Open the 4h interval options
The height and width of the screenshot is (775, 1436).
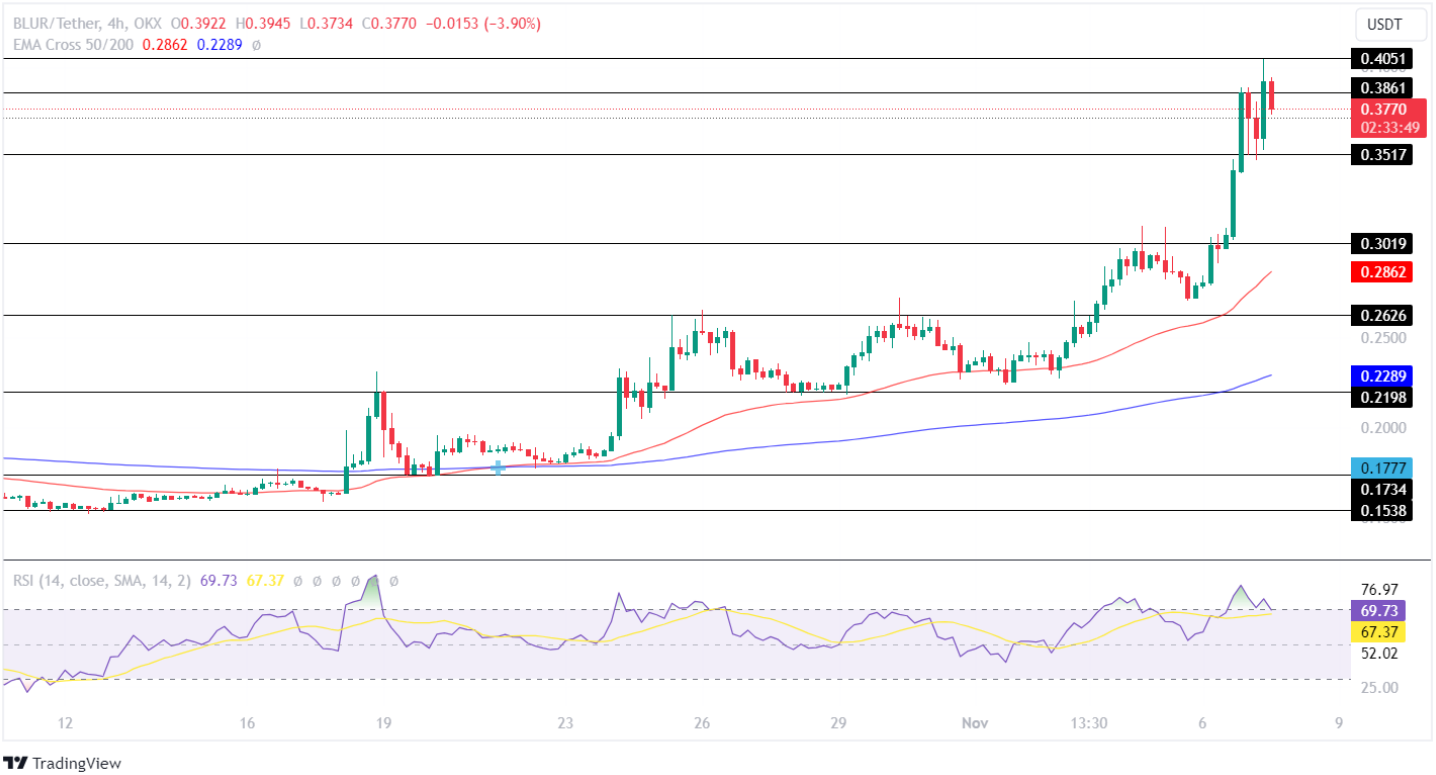[x=115, y=23]
